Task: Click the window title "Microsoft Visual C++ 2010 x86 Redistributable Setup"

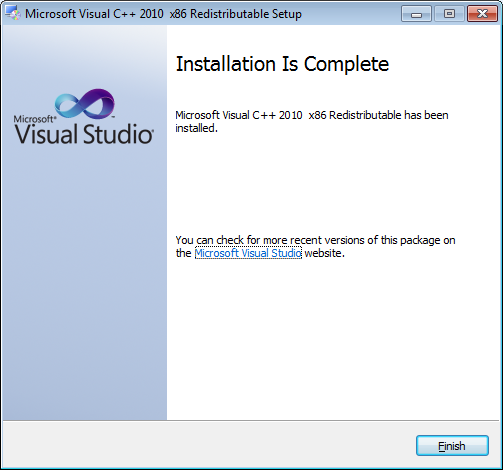Action: pyautogui.click(x=163, y=14)
